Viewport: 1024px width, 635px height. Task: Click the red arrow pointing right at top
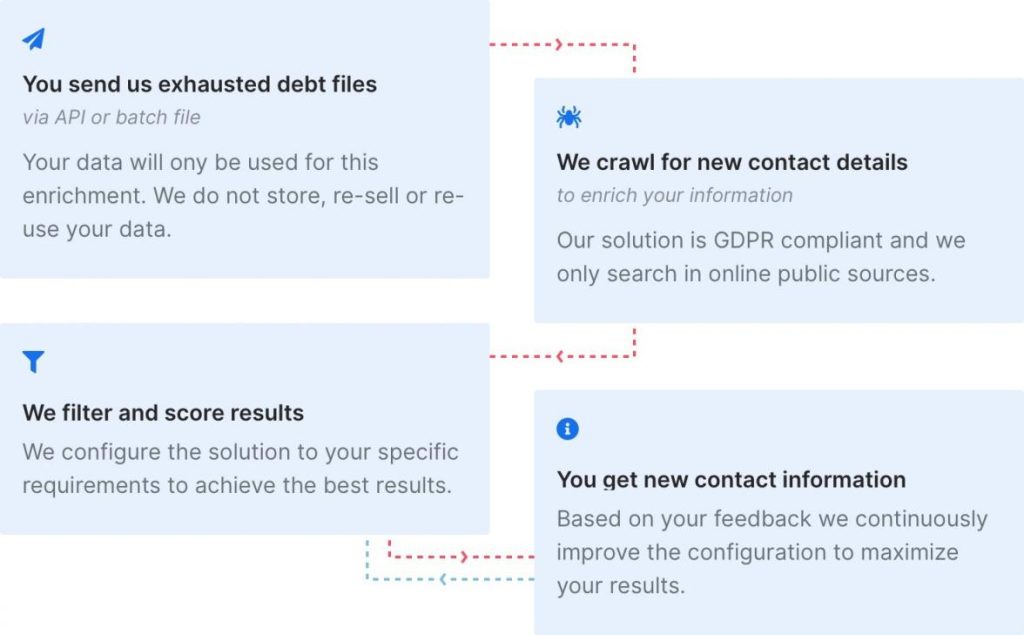pos(559,44)
